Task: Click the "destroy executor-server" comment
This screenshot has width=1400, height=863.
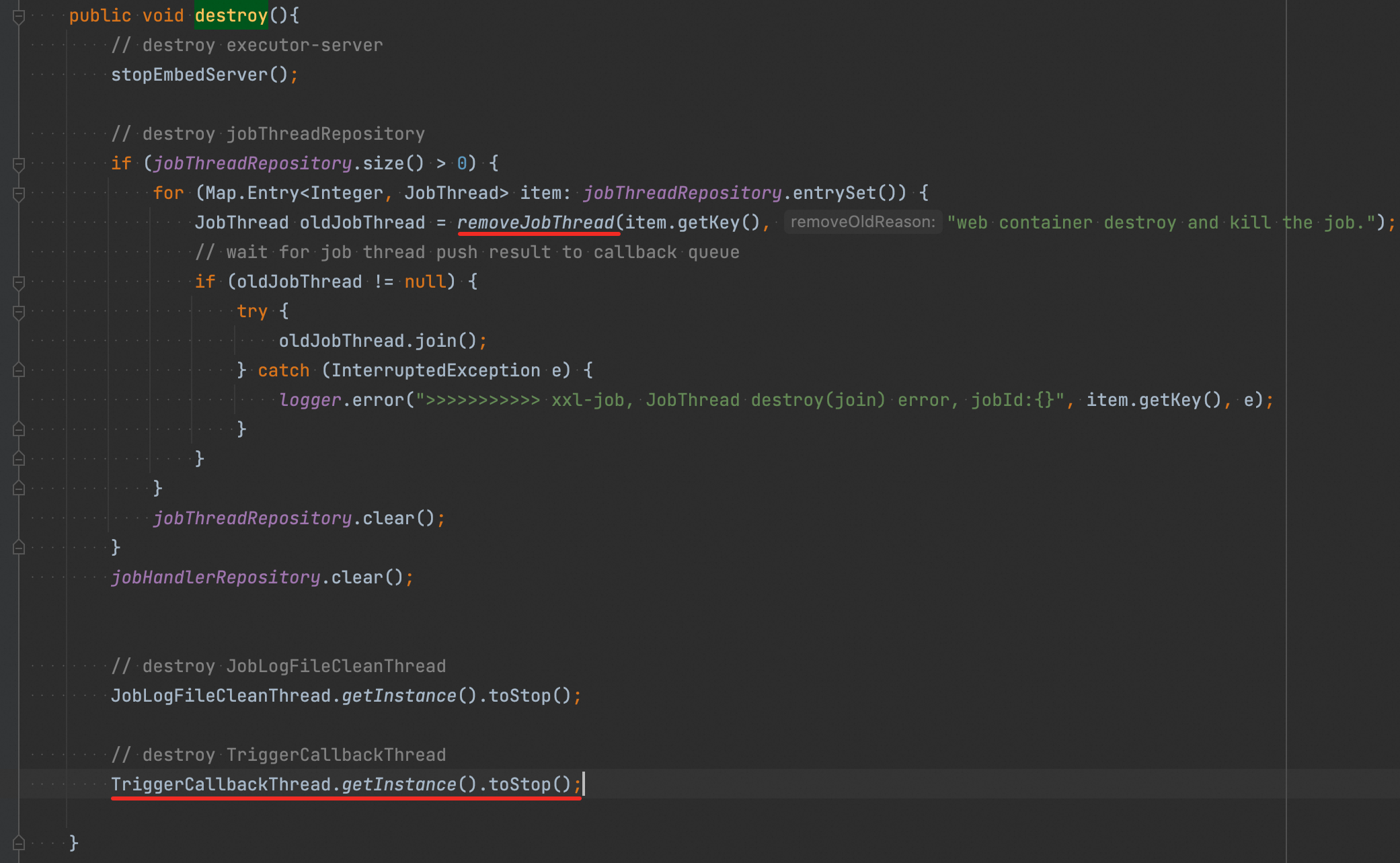Action: (247, 45)
